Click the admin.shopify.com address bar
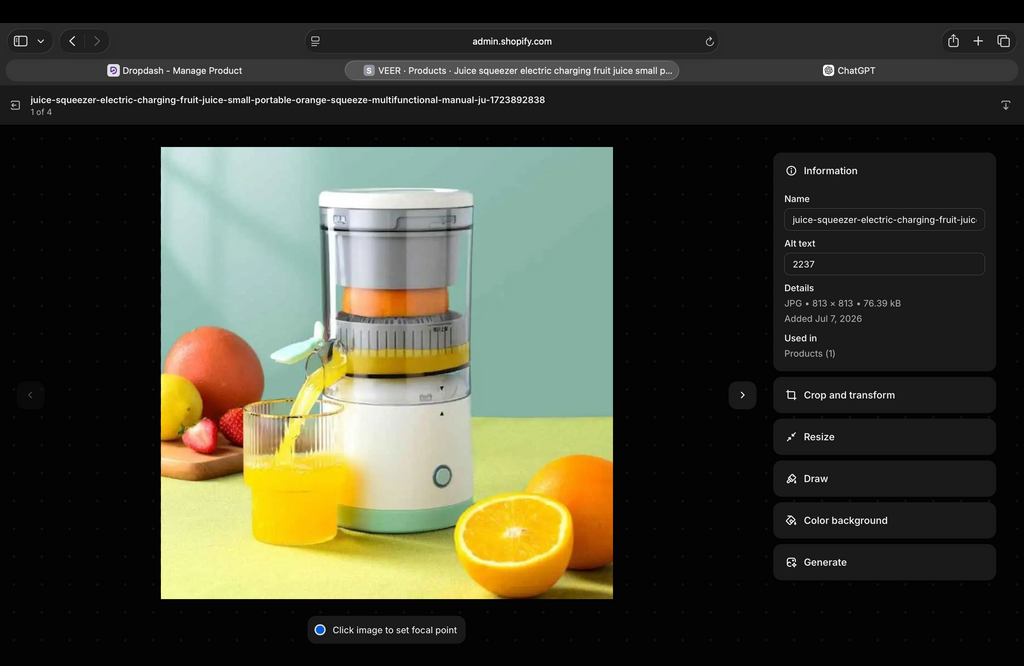Screen dimensions: 1024x666 pyautogui.click(x=512, y=41)
